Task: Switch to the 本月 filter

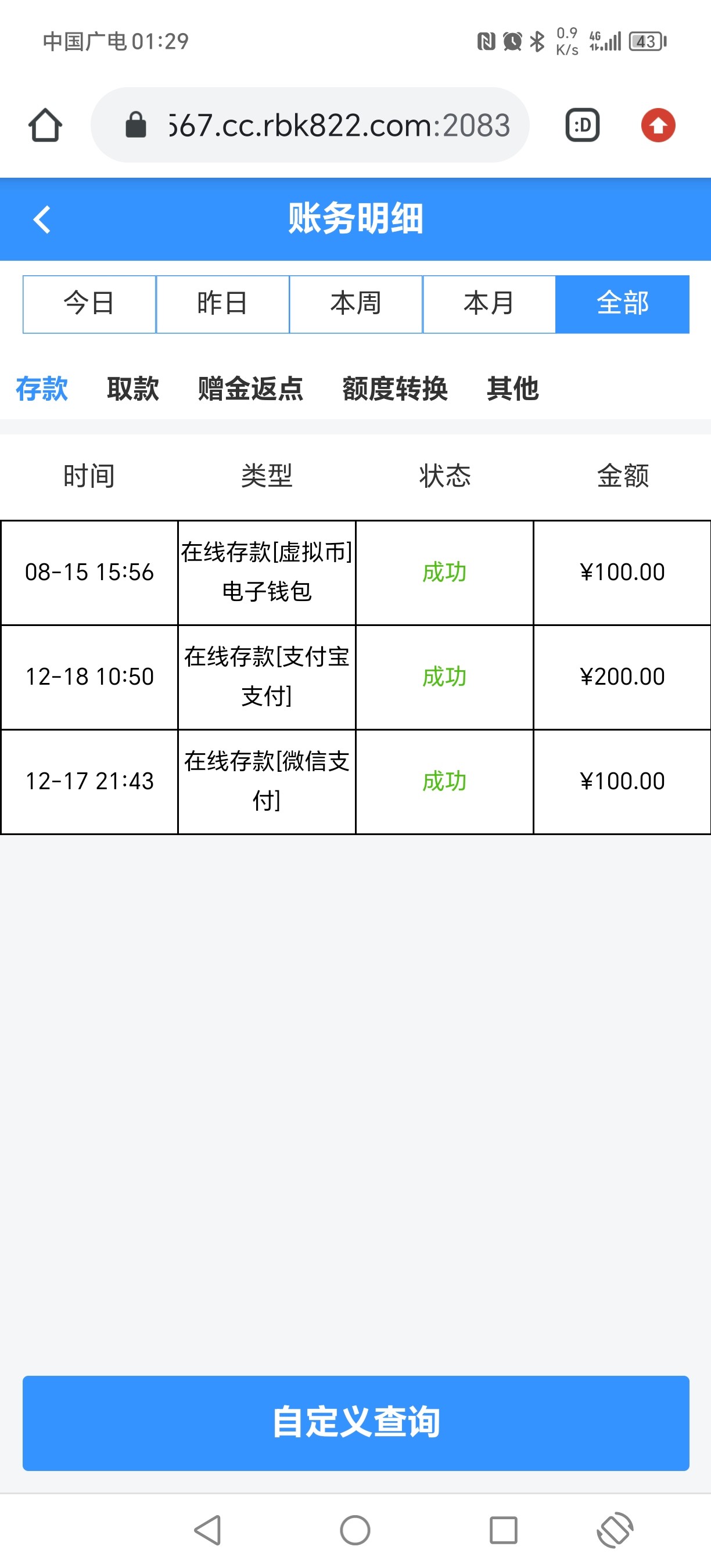Action: click(x=489, y=304)
